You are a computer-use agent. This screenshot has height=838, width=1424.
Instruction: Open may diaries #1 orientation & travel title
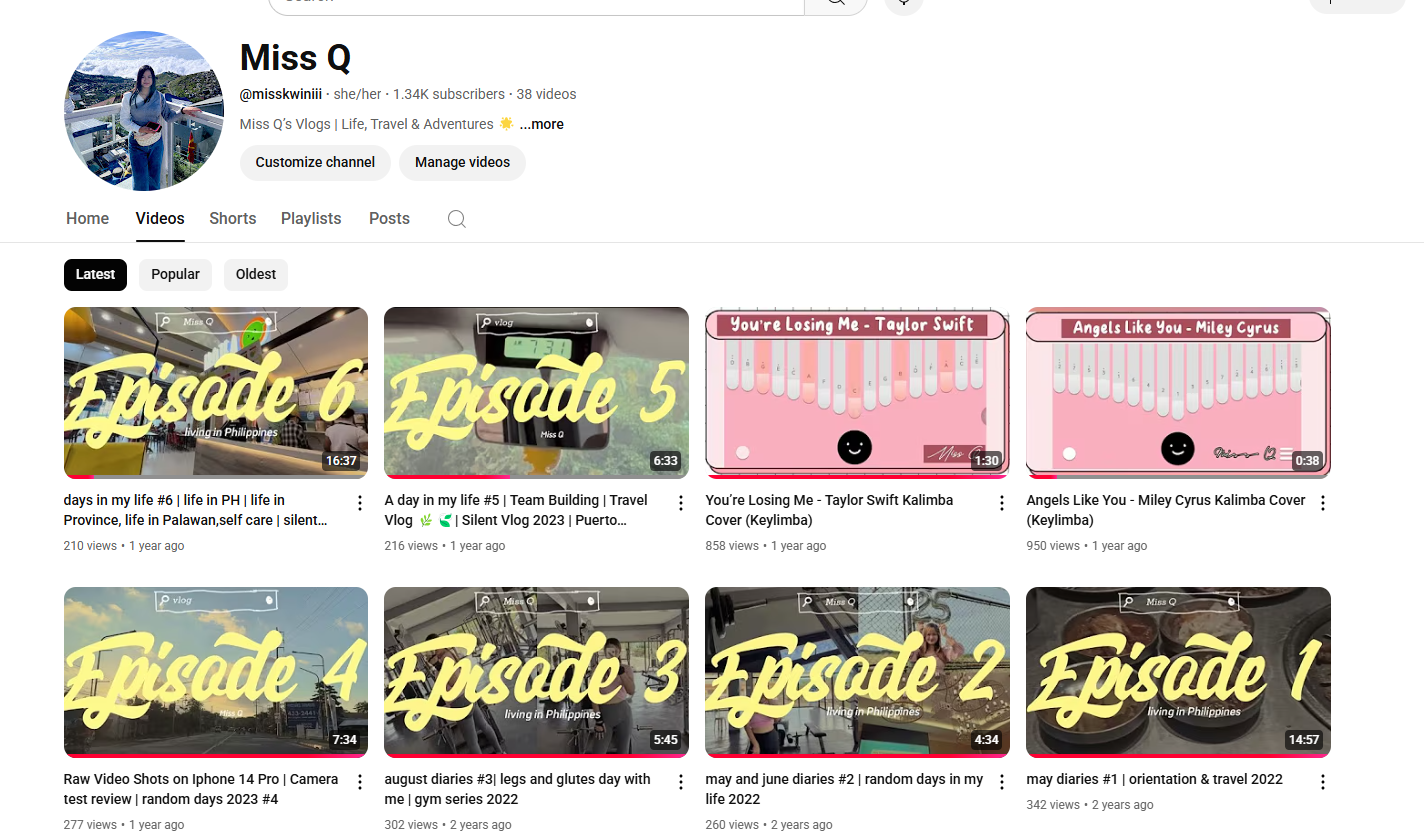coord(1154,779)
